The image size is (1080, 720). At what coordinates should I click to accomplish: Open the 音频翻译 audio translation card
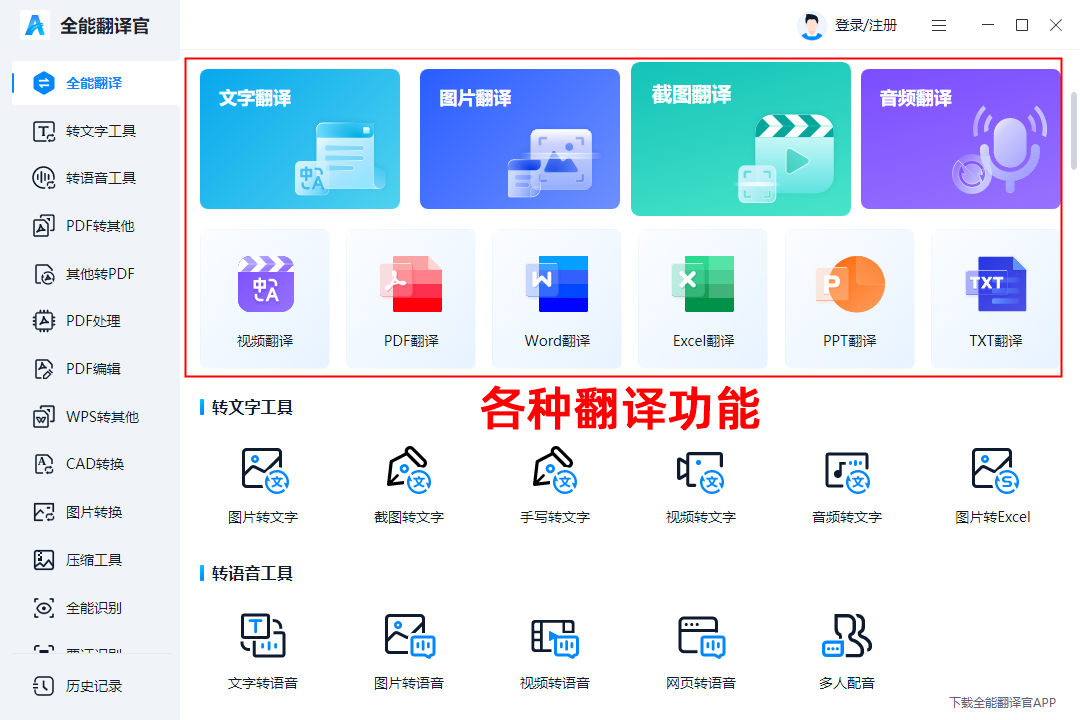point(960,138)
